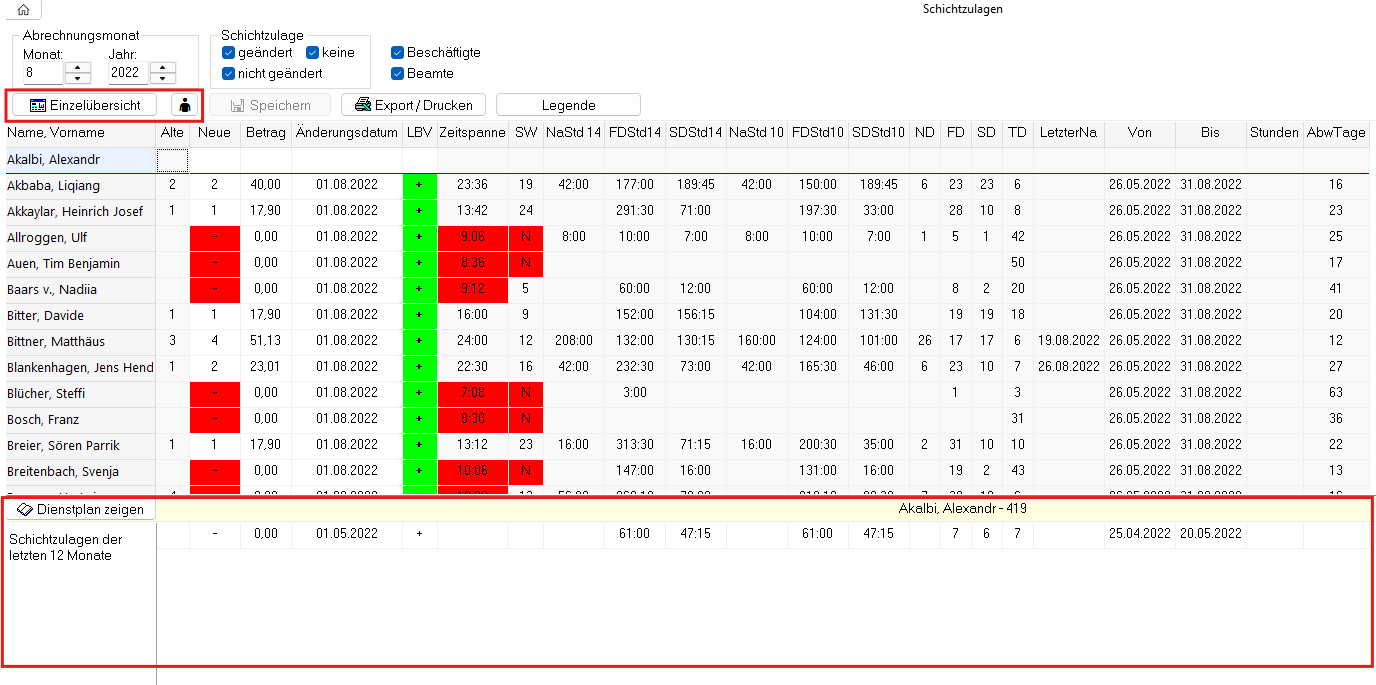The image size is (1376, 685).
Task: Click Dienstplan zeigen
Action: [80, 509]
